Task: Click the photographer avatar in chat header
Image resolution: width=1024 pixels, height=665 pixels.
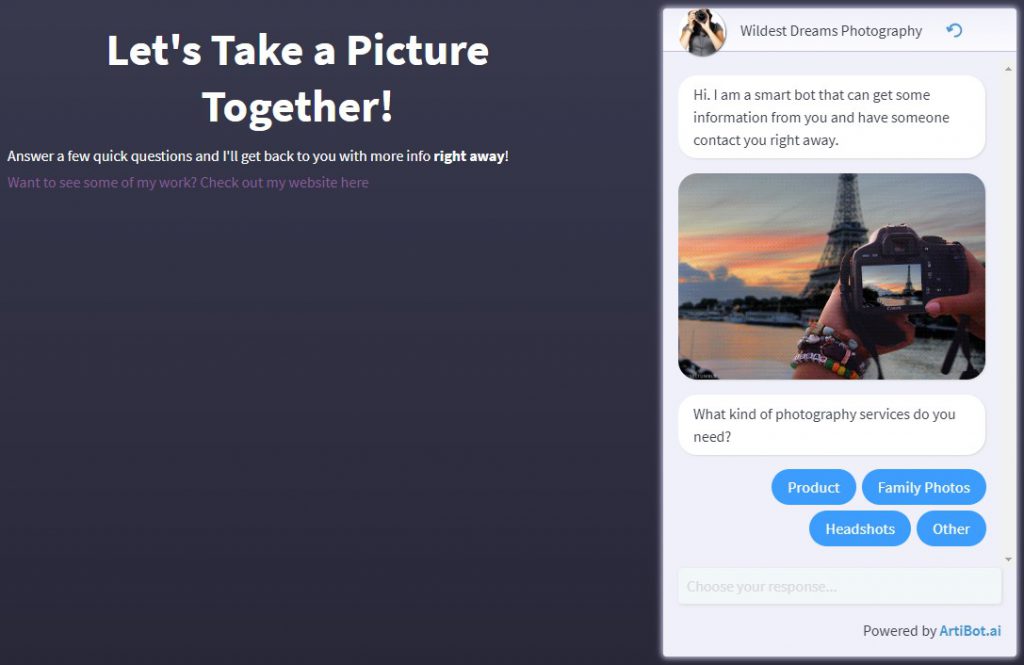Action: click(x=702, y=31)
